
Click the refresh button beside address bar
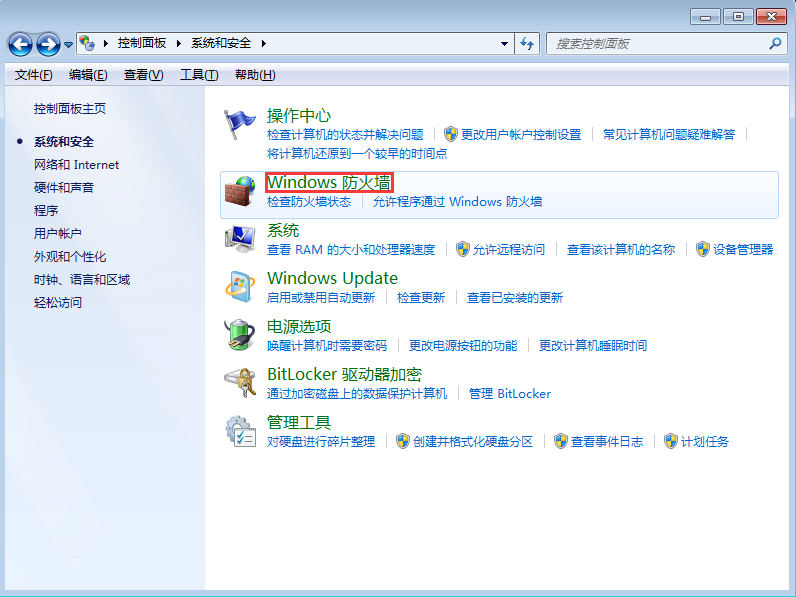528,44
